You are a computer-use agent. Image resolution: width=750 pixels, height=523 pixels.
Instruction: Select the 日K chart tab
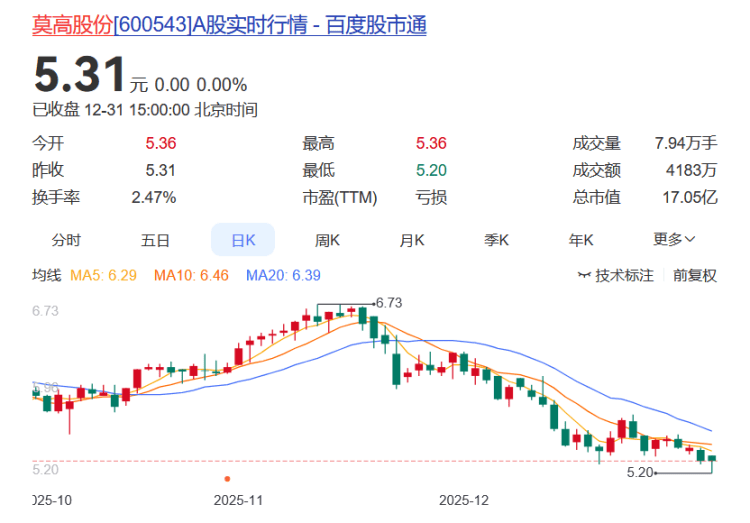tap(243, 240)
